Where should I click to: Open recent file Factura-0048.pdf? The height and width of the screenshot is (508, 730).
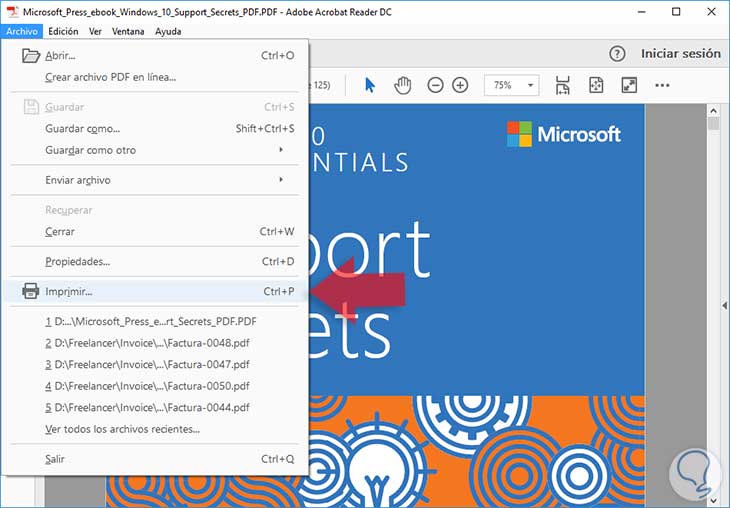(147, 343)
